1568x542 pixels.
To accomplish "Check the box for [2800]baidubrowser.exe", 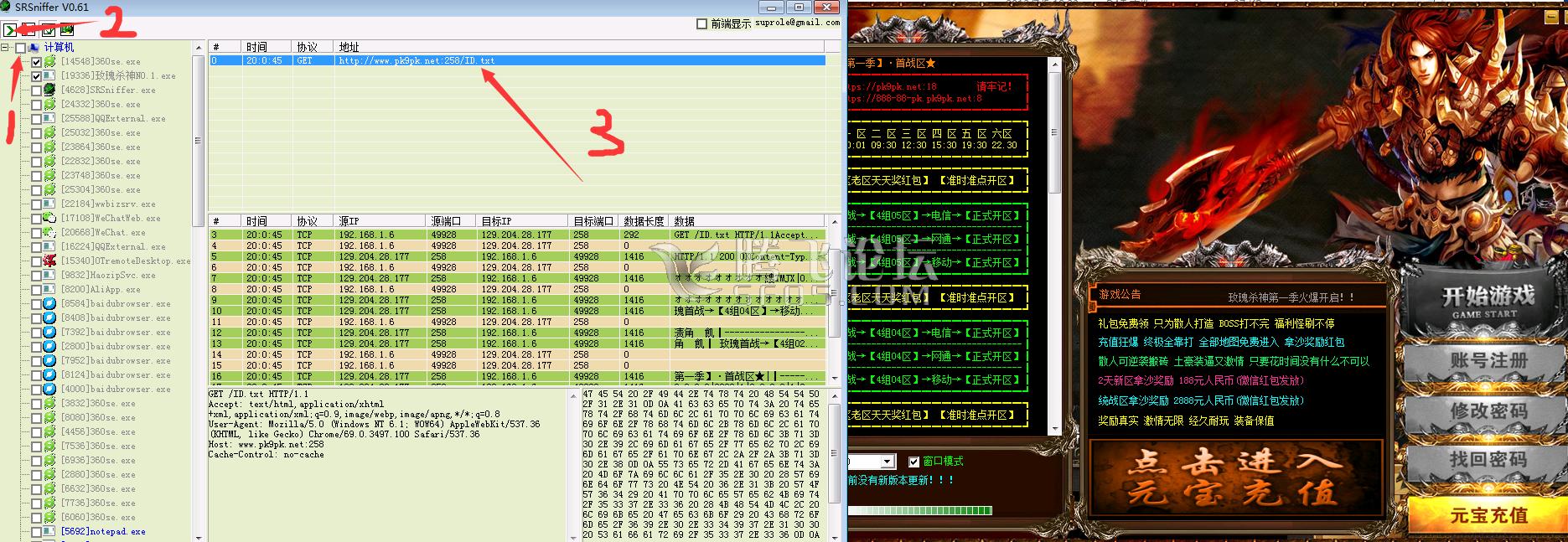I will click(36, 347).
